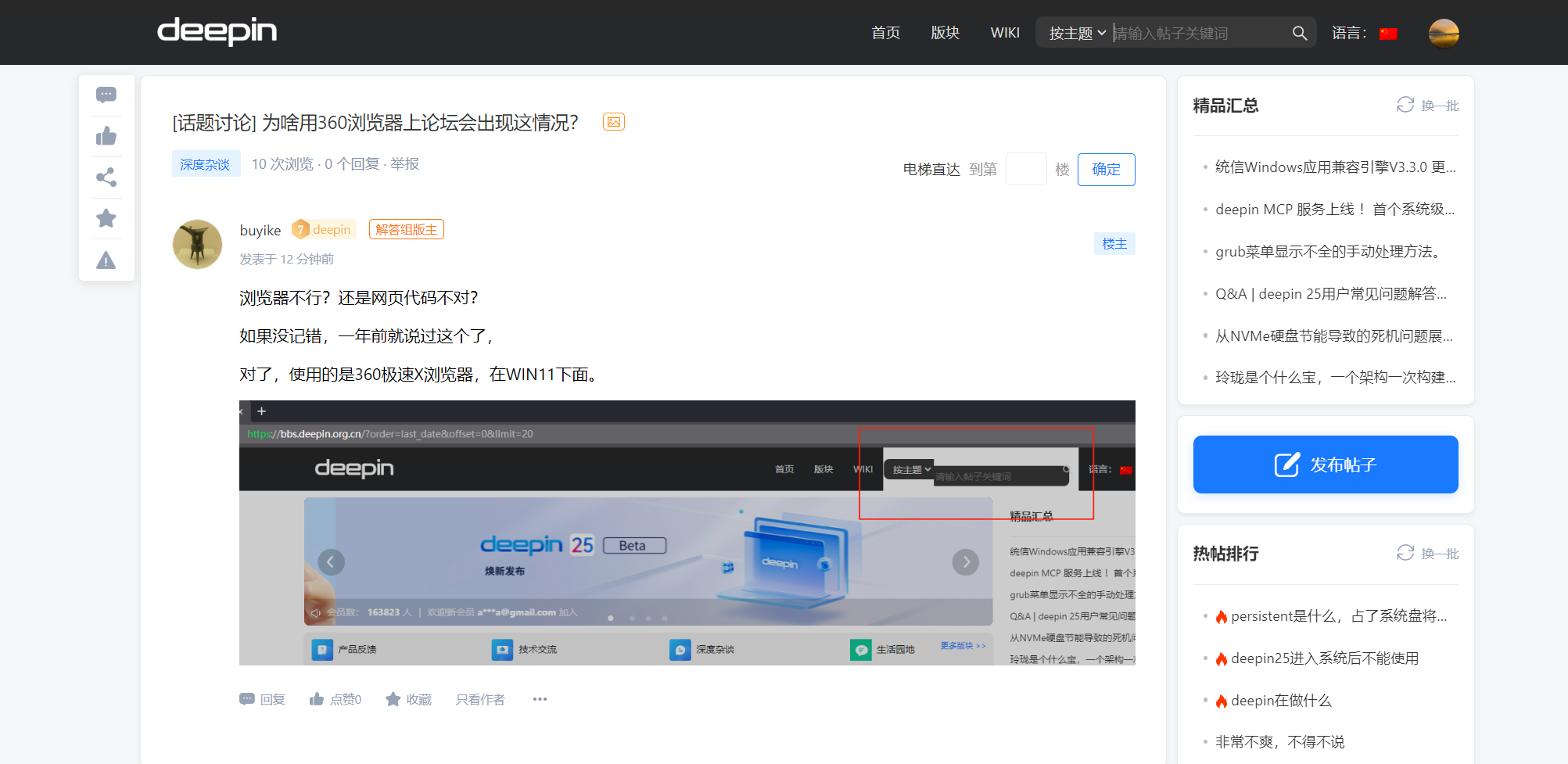This screenshot has width=1568, height=764.
Task: Click the search magnifier icon
Action: pyautogui.click(x=1300, y=33)
